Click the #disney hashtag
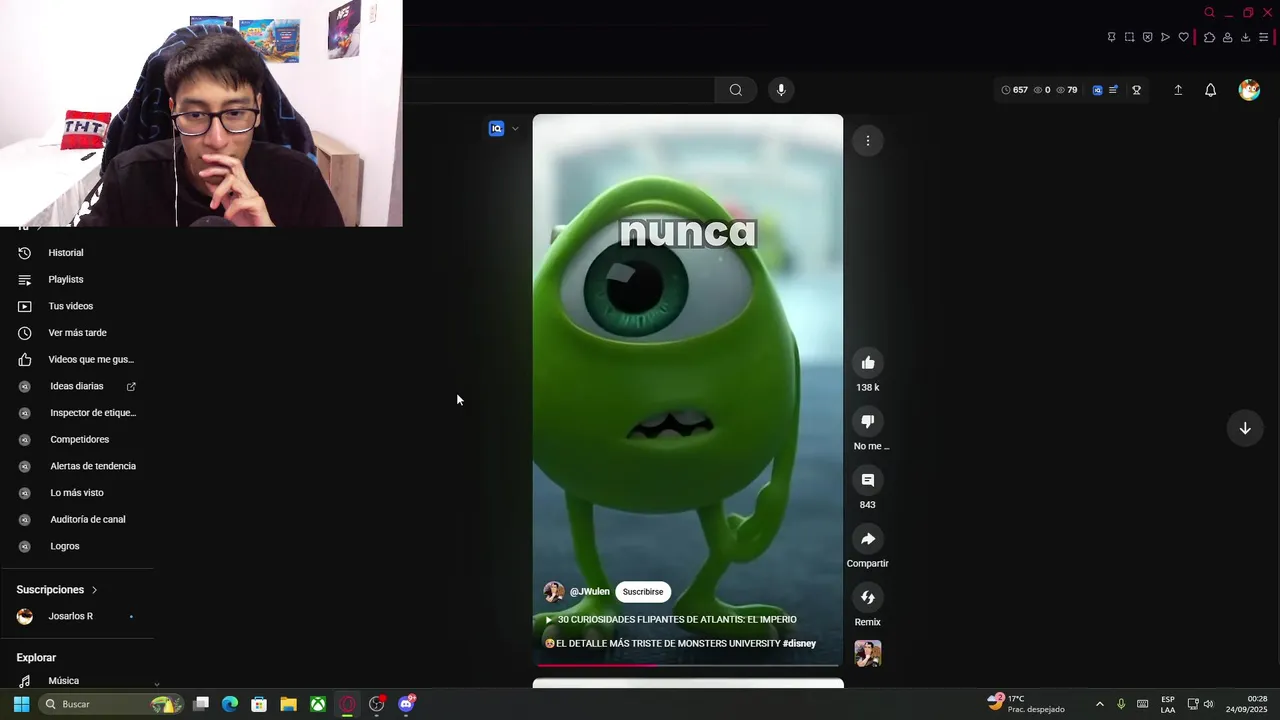 tap(799, 644)
